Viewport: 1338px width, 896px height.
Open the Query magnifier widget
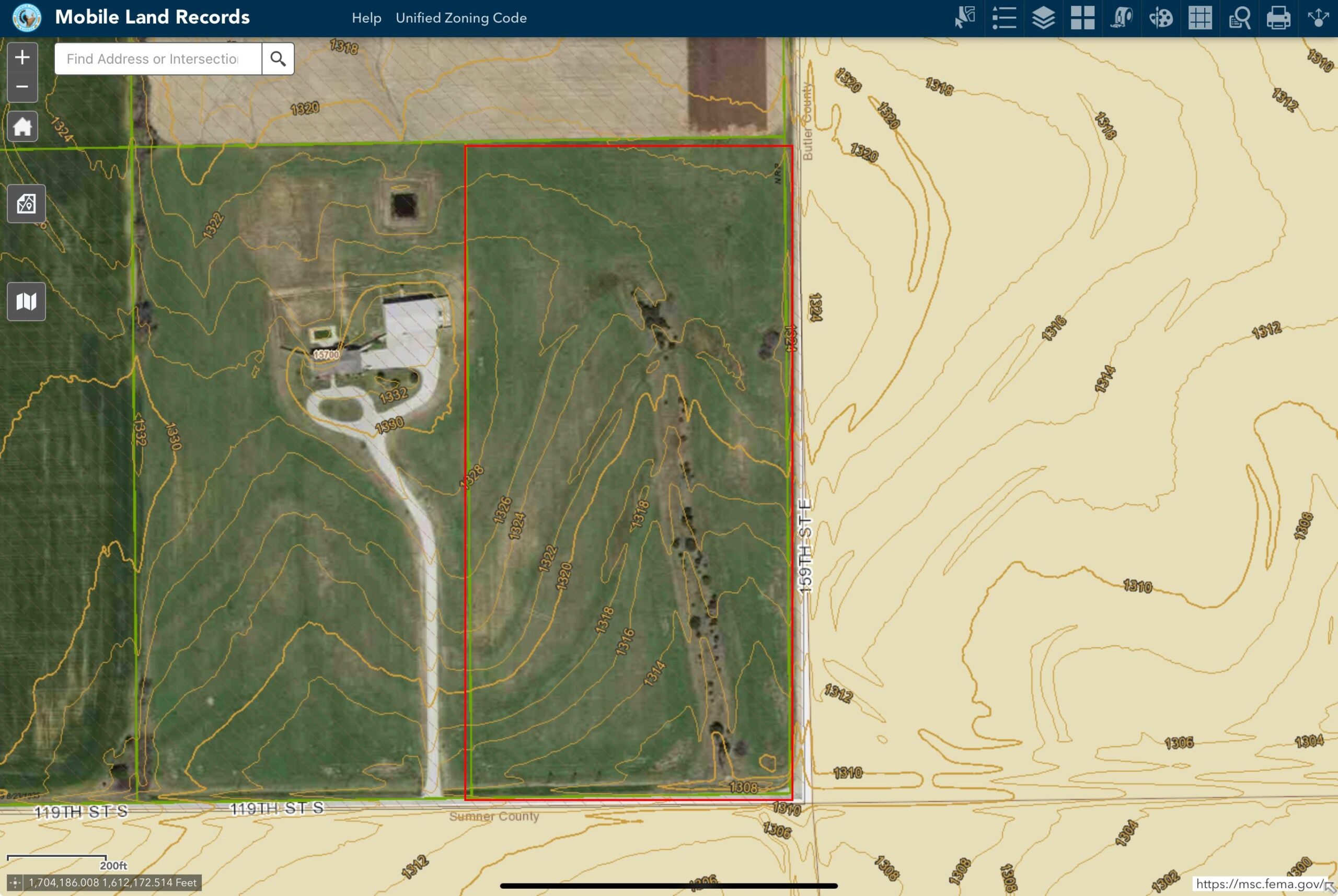pyautogui.click(x=1239, y=18)
